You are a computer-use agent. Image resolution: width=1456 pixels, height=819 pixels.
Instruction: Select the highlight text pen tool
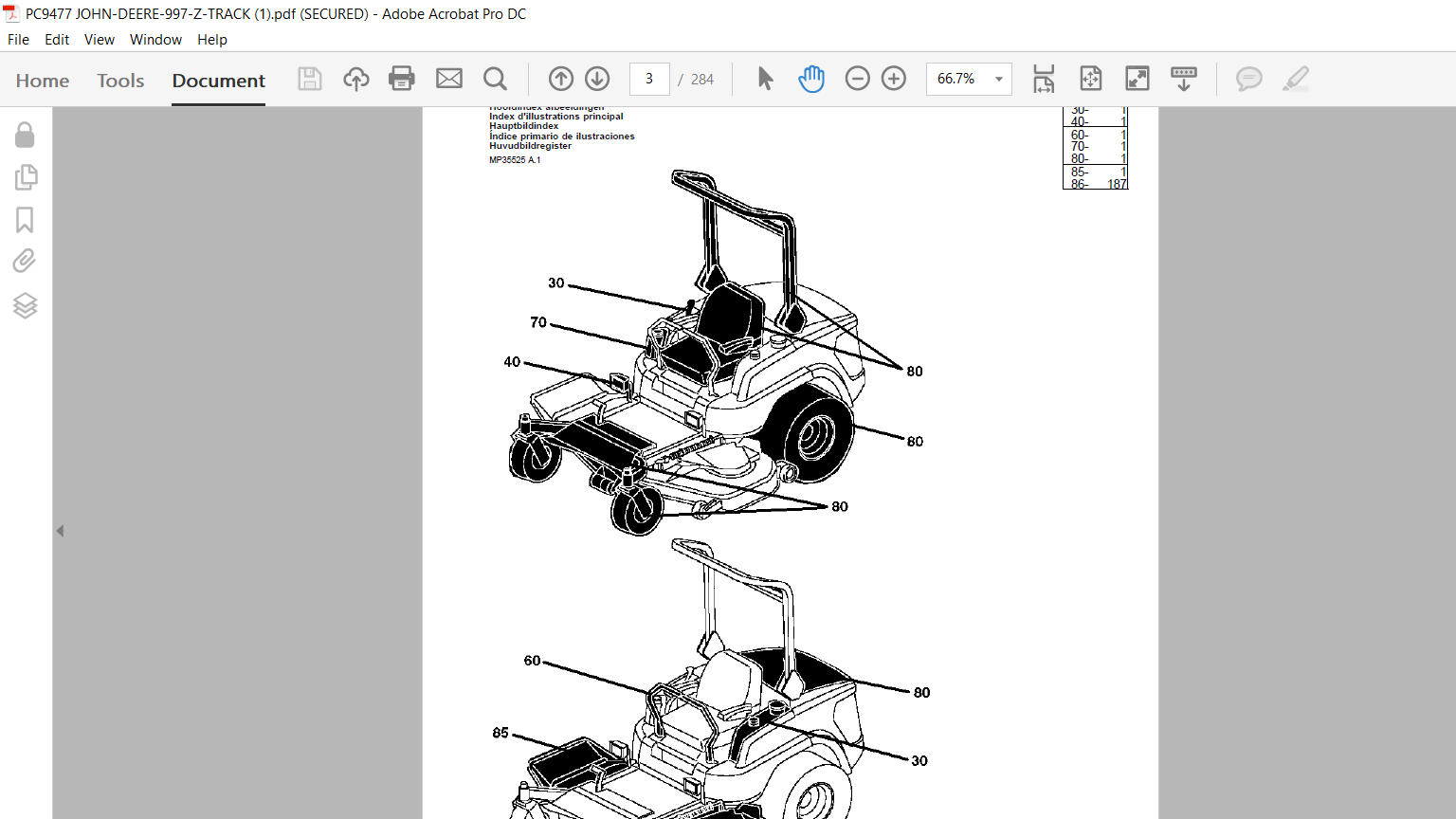1296,79
